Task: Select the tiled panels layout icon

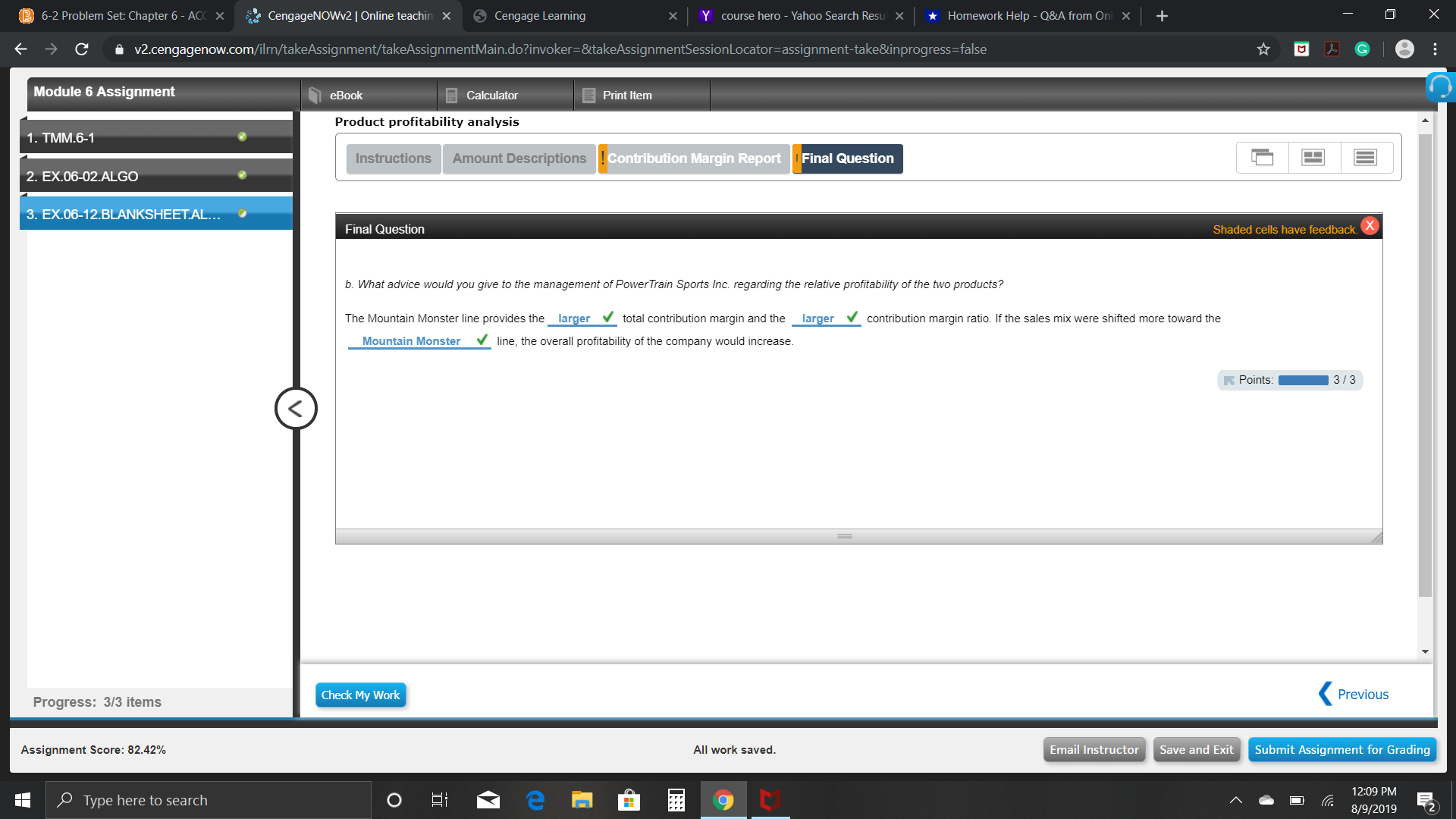Action: [x=1313, y=158]
